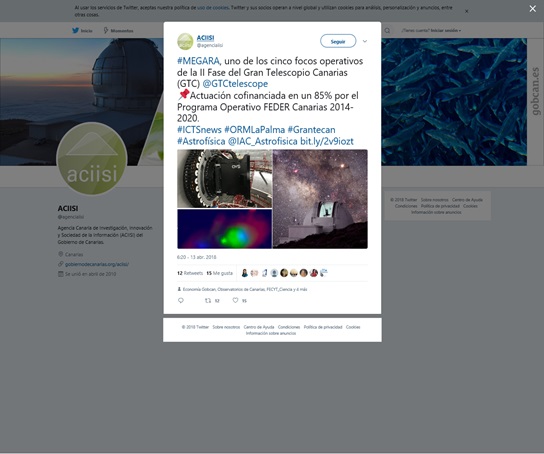Like the tweet with heart icon
The width and height of the screenshot is (544, 454).
point(235,300)
